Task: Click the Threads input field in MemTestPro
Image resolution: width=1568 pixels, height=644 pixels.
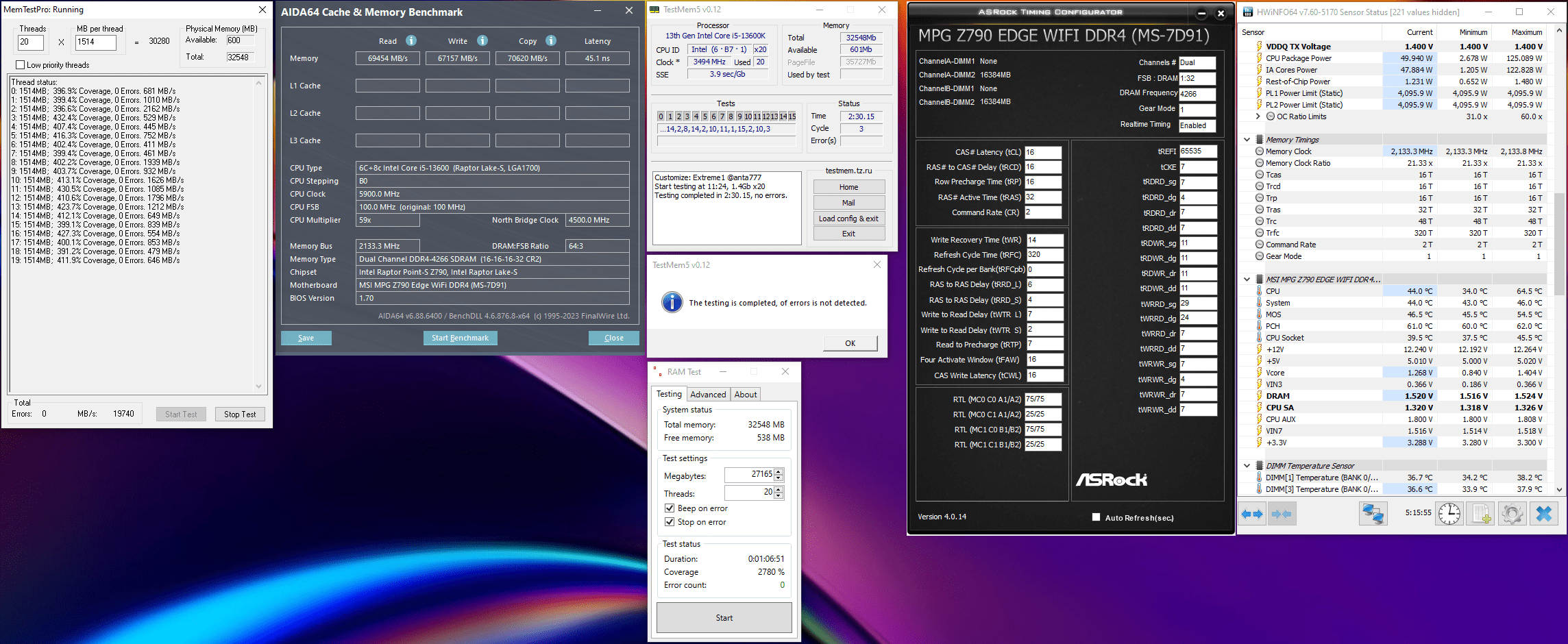Action: click(31, 42)
